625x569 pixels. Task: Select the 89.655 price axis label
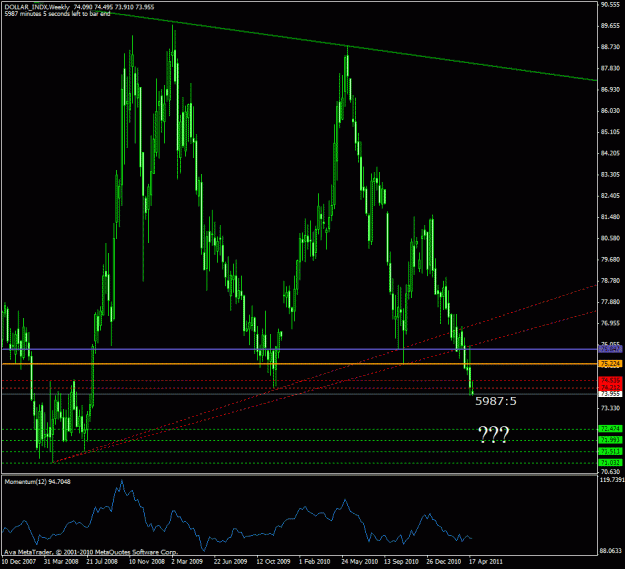pos(610,26)
